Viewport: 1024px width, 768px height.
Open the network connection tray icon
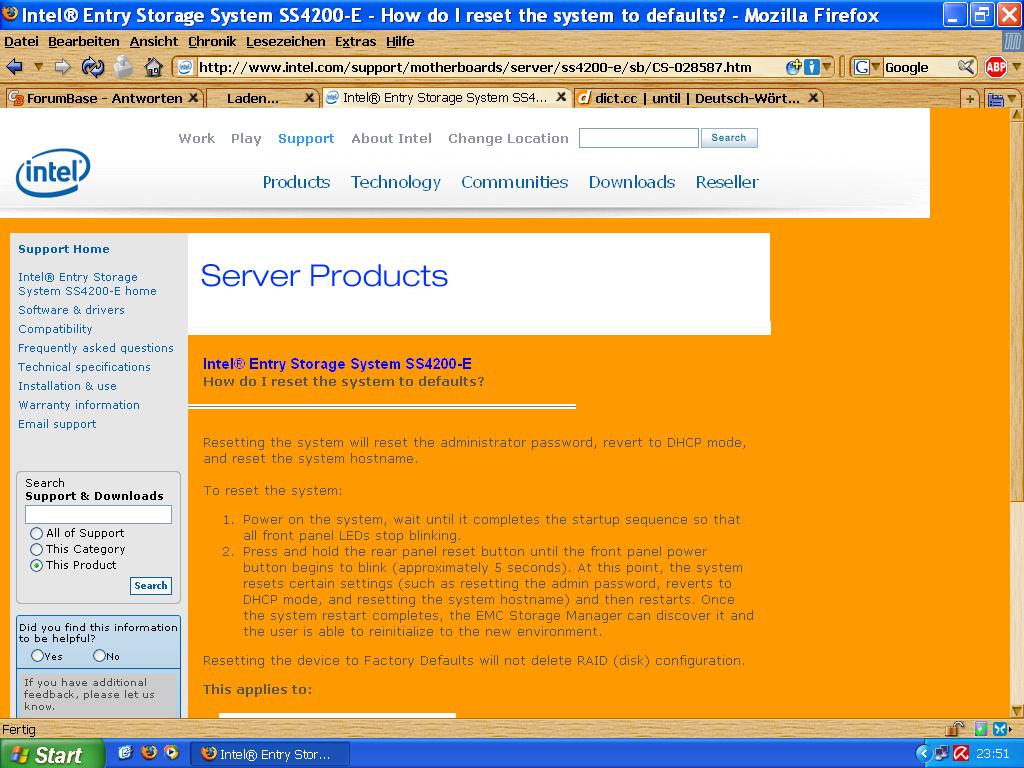(x=942, y=754)
